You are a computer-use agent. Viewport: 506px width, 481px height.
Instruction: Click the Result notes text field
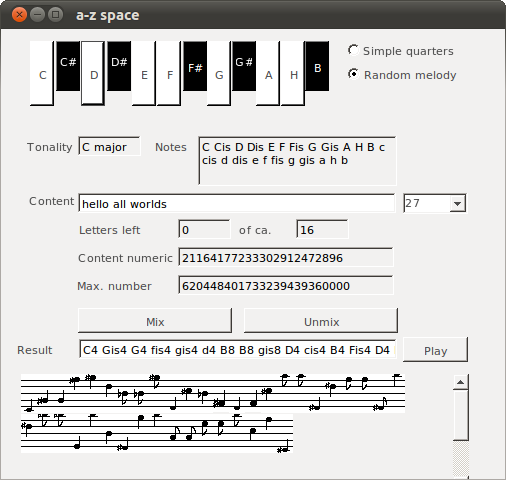coord(238,349)
